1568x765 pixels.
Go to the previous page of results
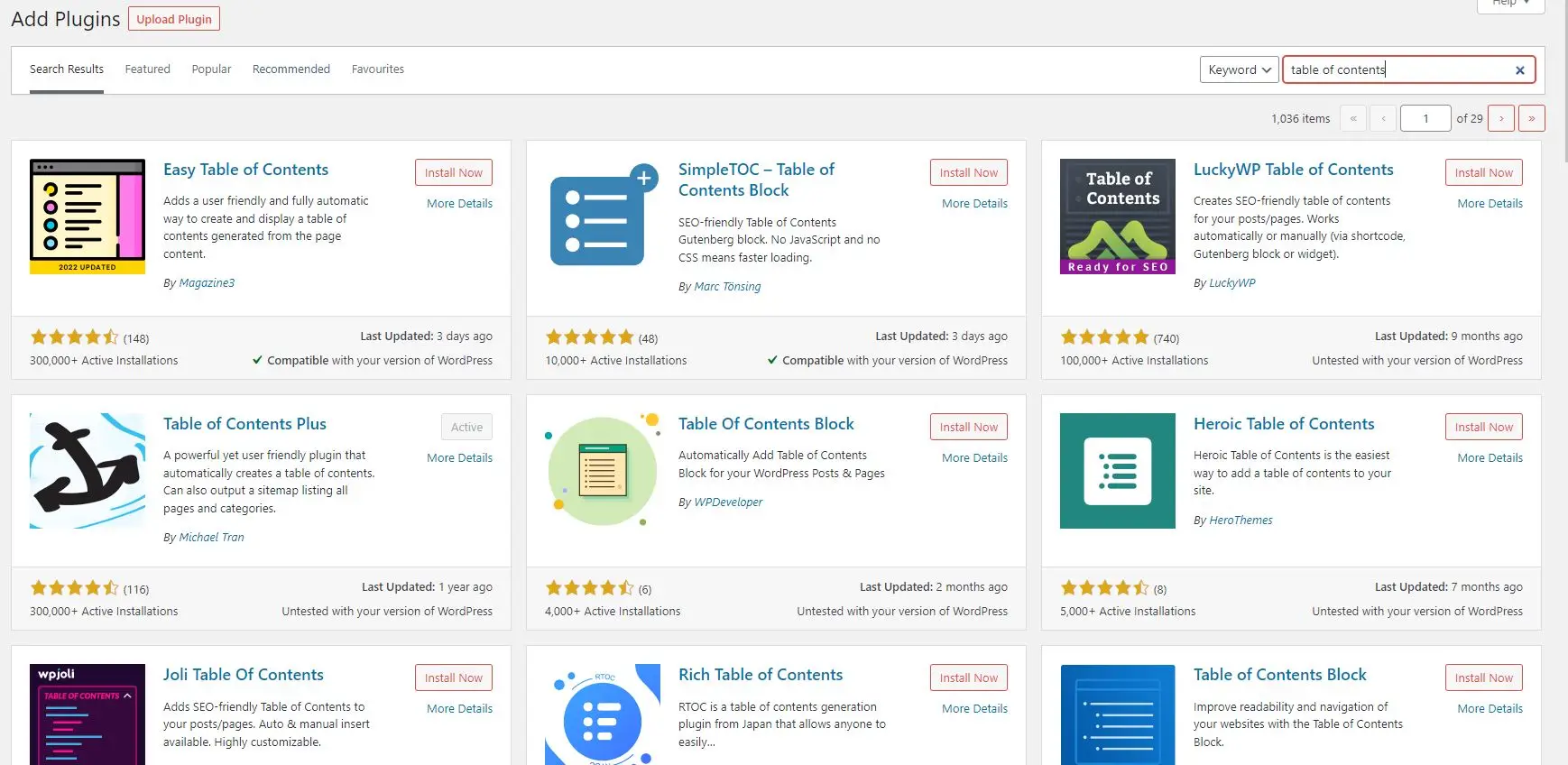pyautogui.click(x=1383, y=118)
